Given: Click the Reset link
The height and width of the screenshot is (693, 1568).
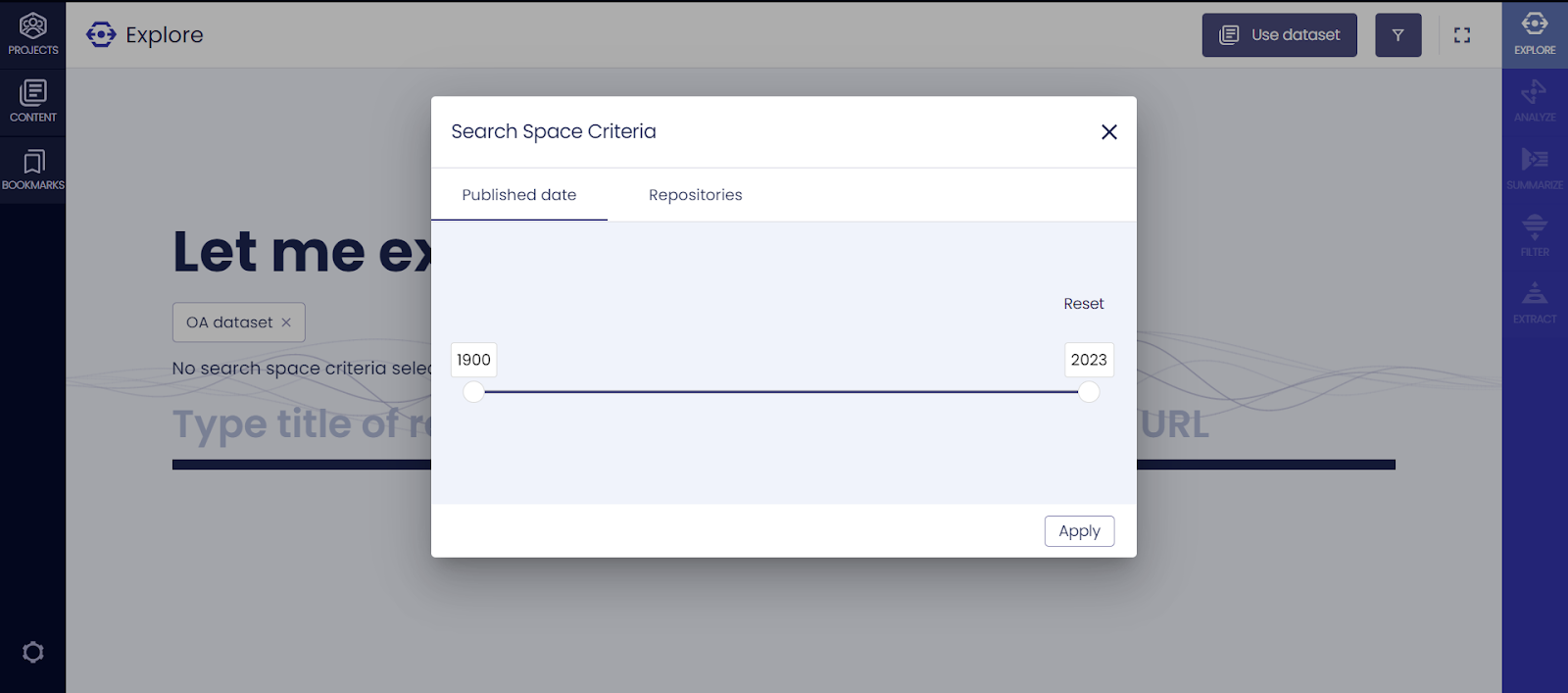Looking at the screenshot, I should click(1083, 304).
